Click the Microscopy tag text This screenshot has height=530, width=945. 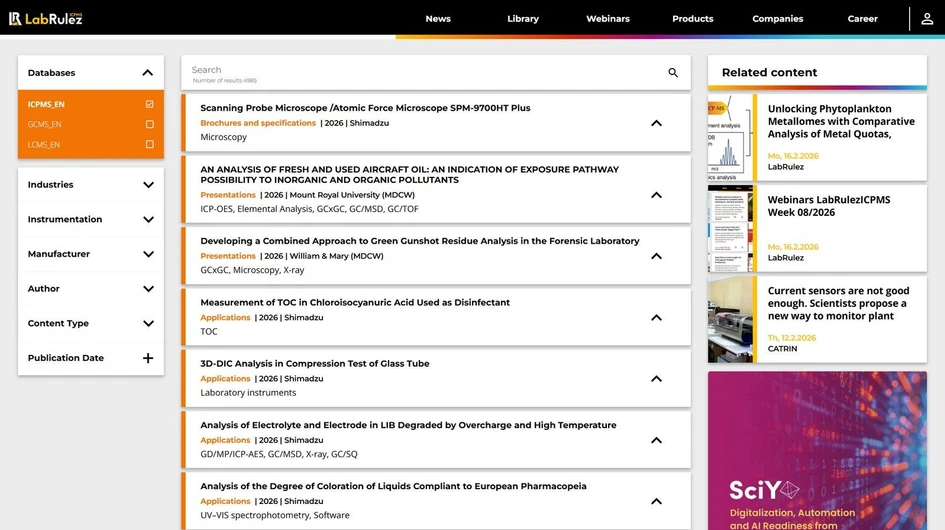click(x=224, y=137)
